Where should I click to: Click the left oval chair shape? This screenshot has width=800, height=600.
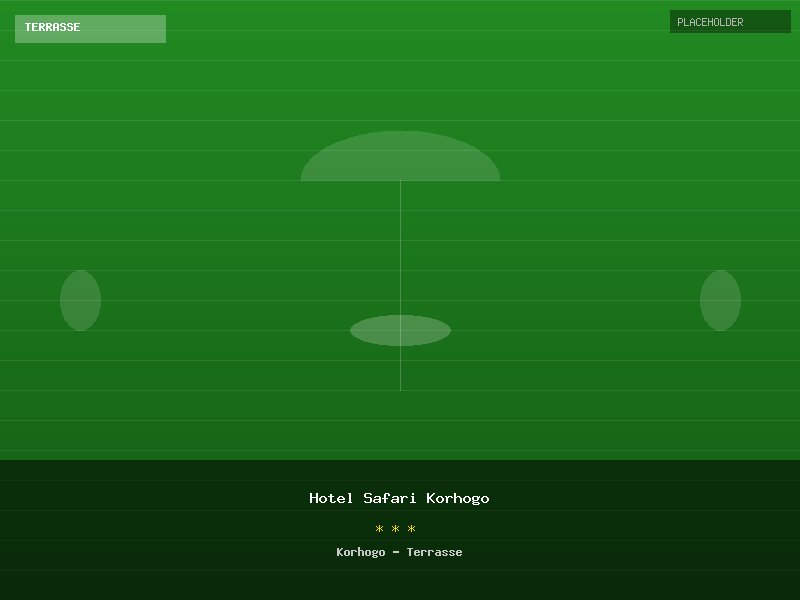tap(80, 300)
